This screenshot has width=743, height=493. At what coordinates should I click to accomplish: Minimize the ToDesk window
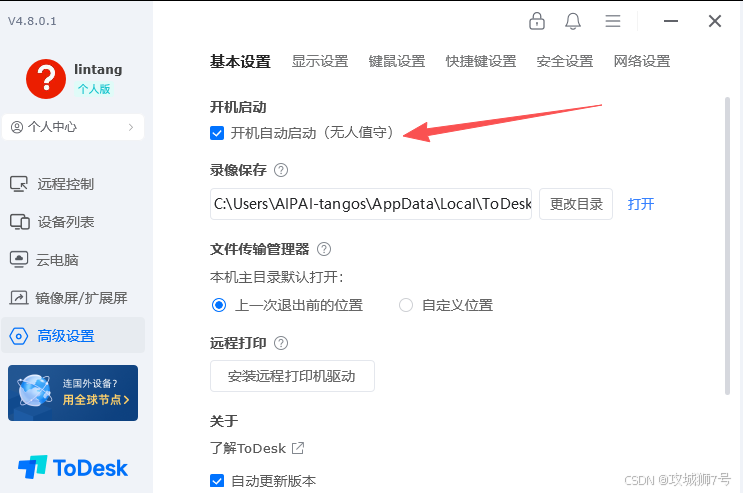[x=671, y=21]
